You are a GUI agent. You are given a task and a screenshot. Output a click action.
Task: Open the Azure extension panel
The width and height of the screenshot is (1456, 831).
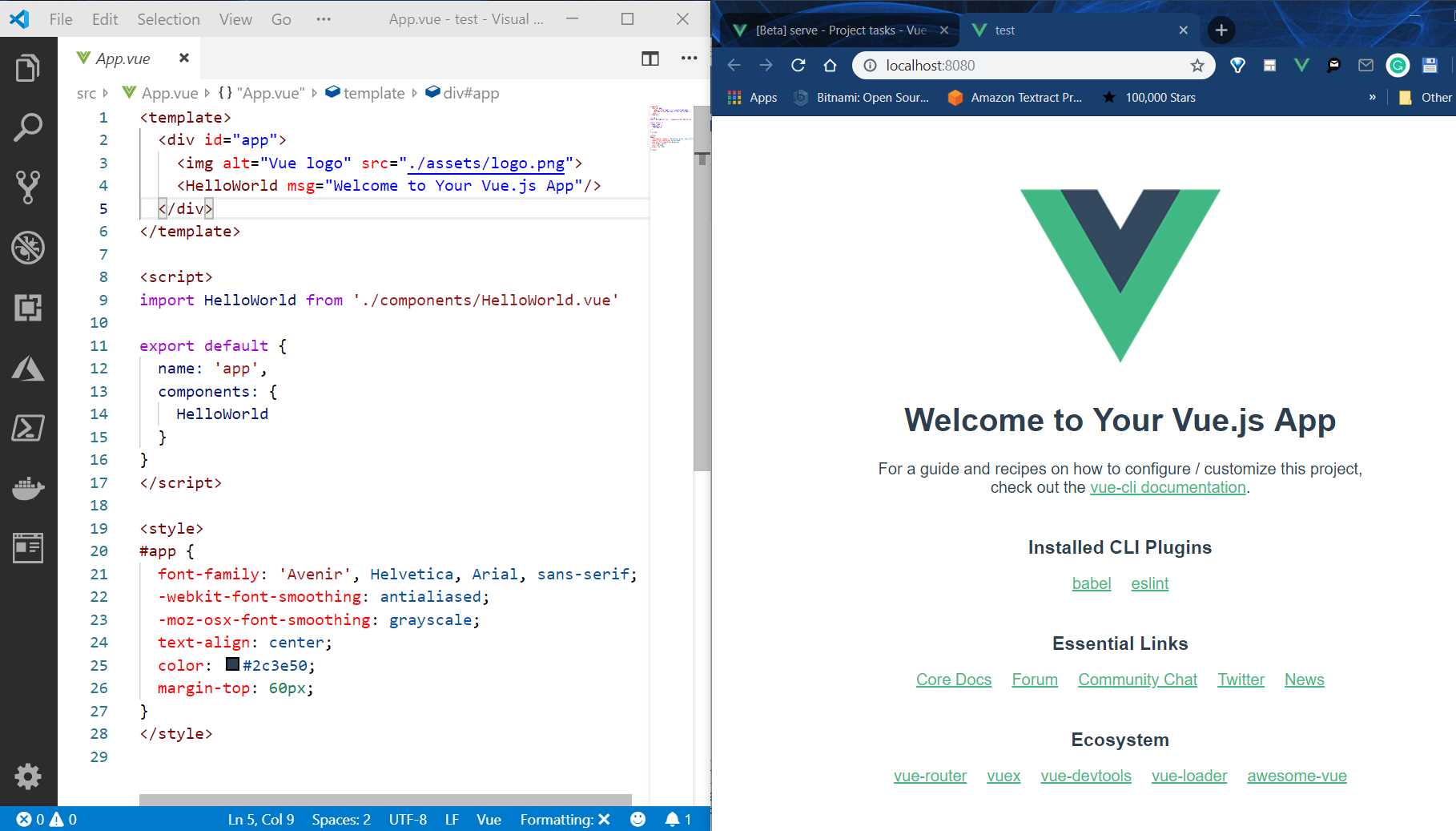click(28, 369)
